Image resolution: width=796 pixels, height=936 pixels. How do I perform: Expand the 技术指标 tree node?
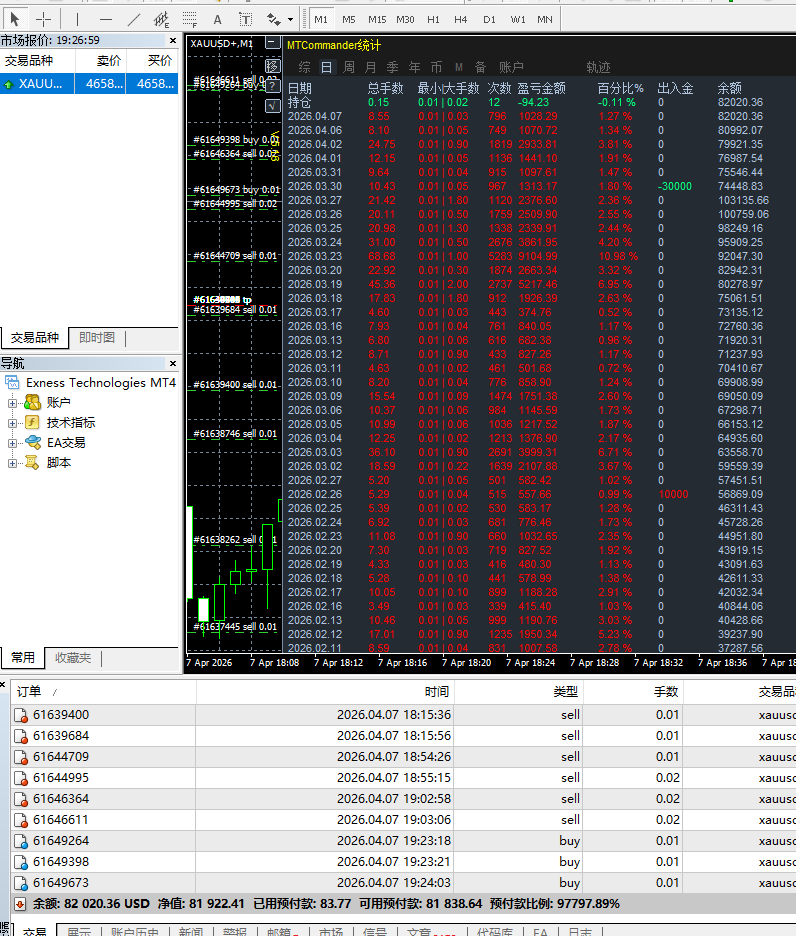[12, 423]
